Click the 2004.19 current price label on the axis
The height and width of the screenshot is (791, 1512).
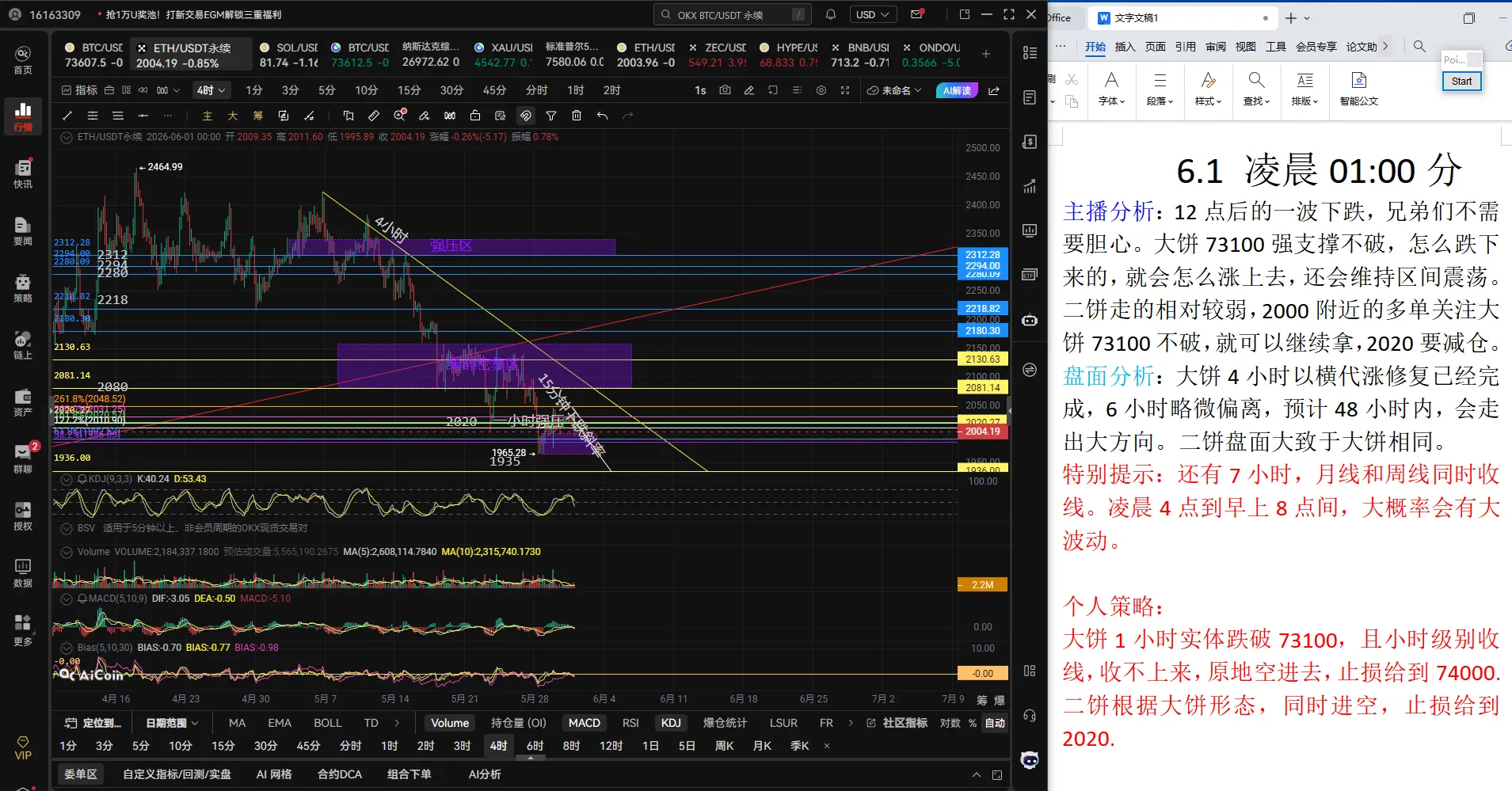(x=983, y=432)
